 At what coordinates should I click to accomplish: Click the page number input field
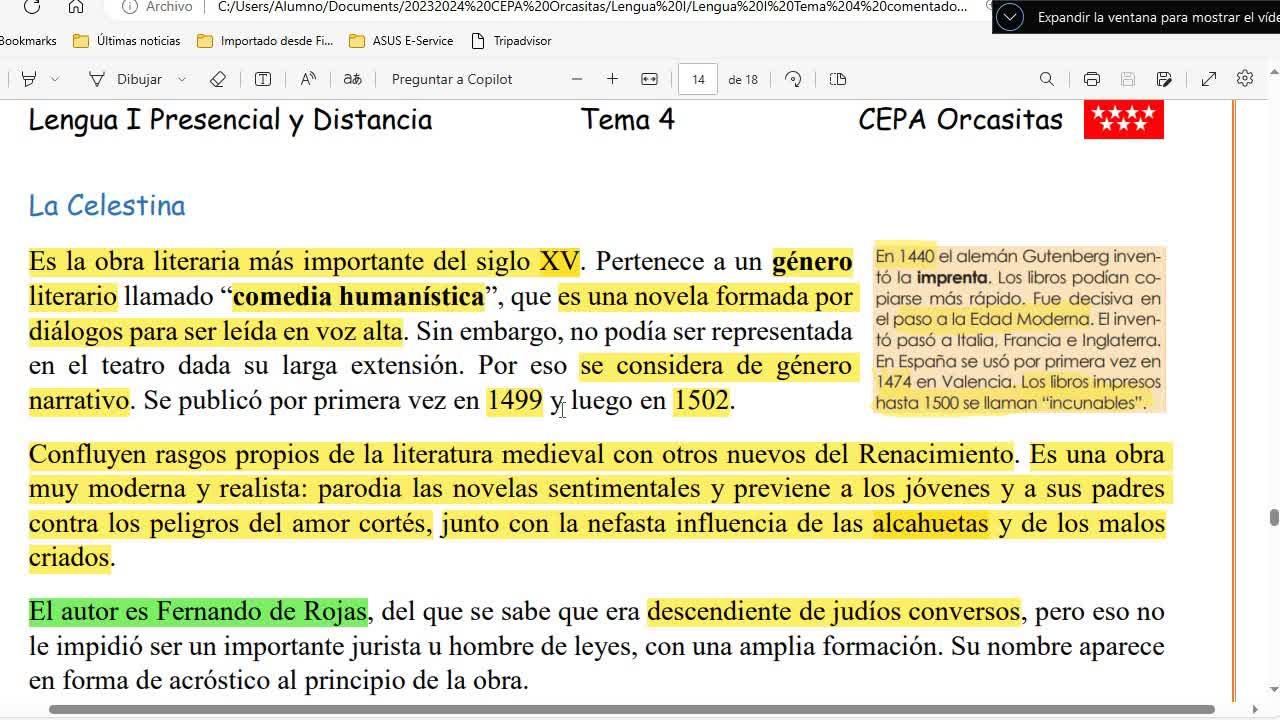[x=698, y=79]
